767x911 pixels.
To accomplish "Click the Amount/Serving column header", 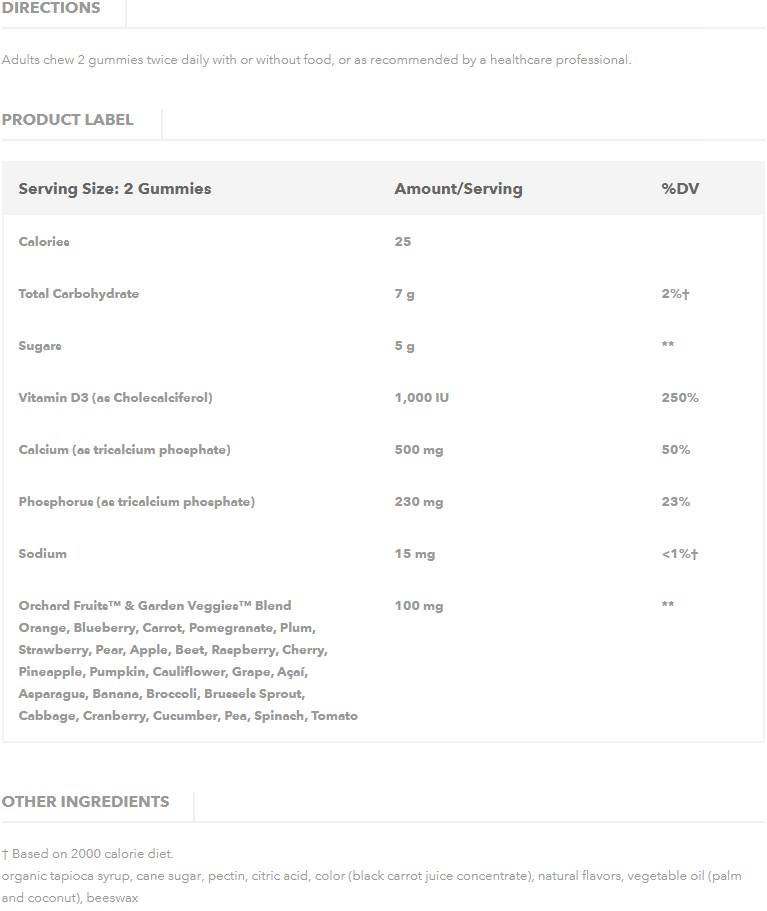I will tap(458, 189).
